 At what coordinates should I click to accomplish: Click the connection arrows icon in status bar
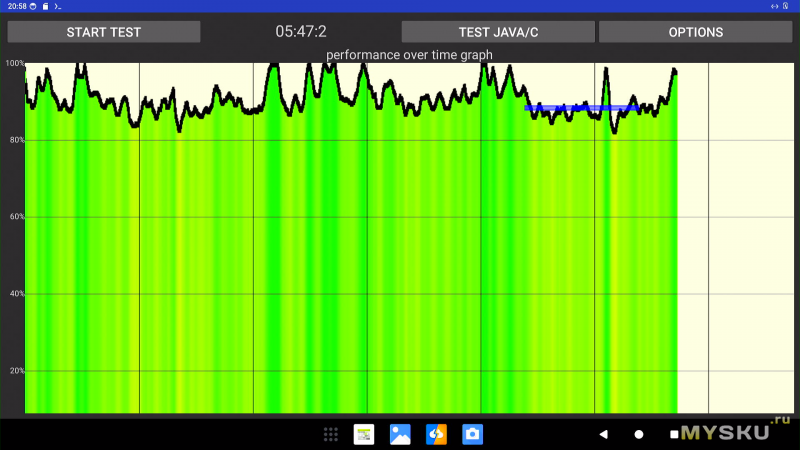[x=775, y=6]
